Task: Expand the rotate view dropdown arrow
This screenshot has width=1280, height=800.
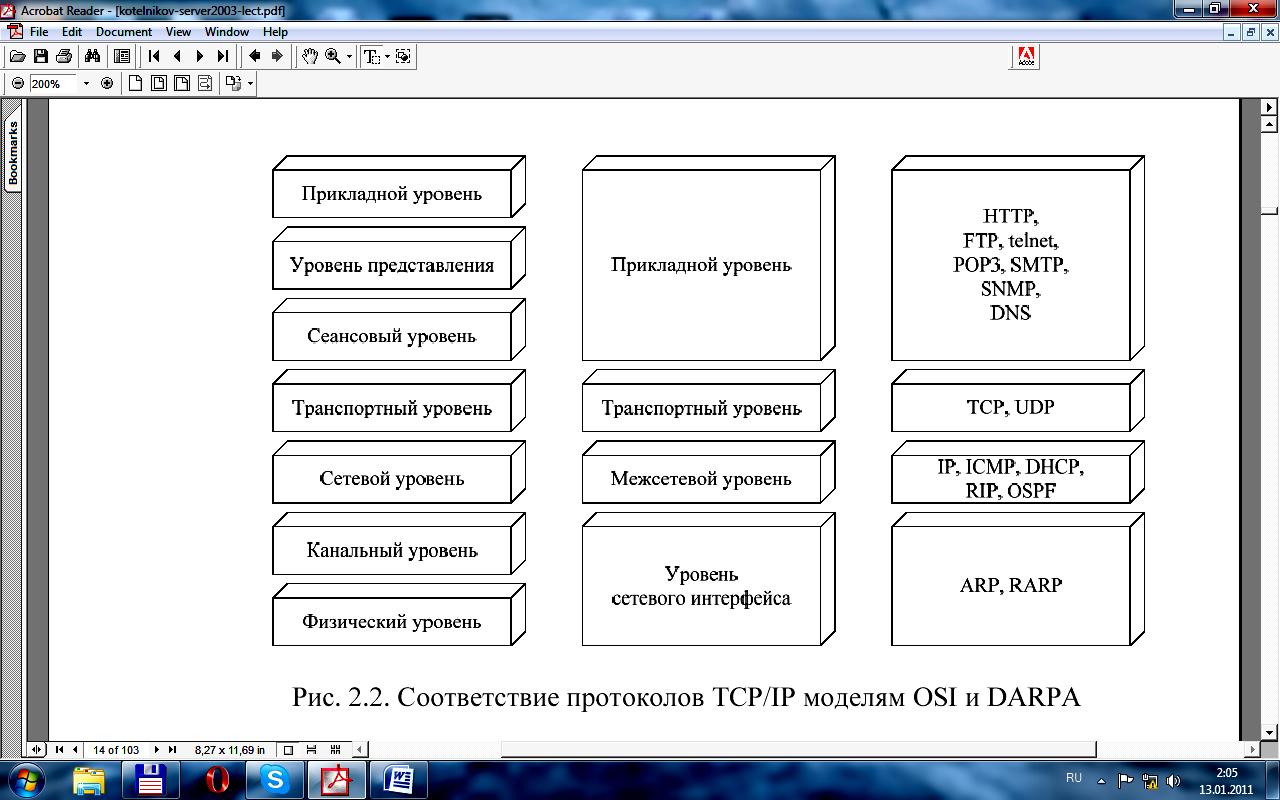Action: [250, 85]
